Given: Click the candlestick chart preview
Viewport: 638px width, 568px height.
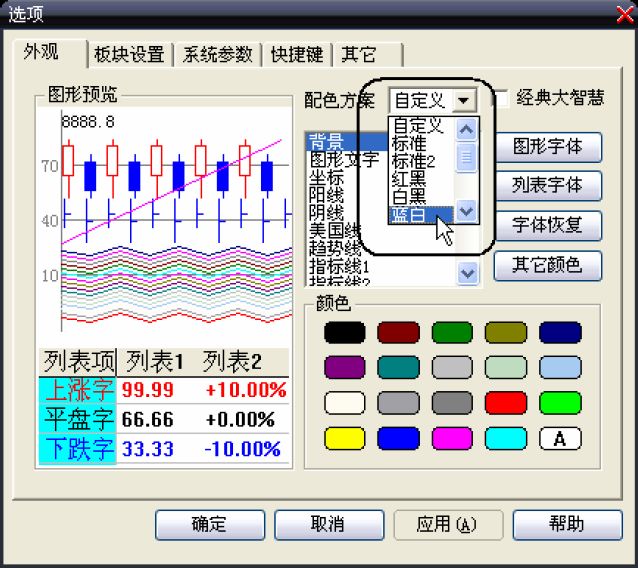Looking at the screenshot, I should pos(164,220).
